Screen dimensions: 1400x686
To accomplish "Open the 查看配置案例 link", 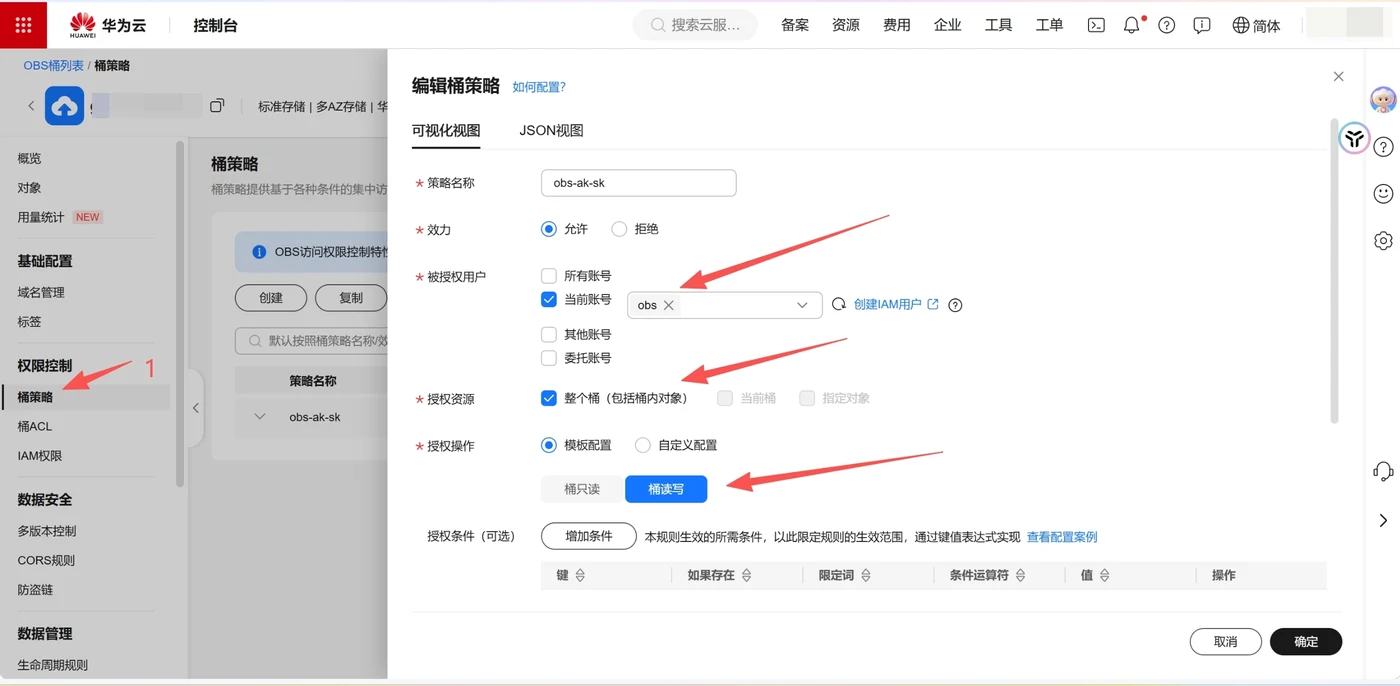I will 1062,537.
